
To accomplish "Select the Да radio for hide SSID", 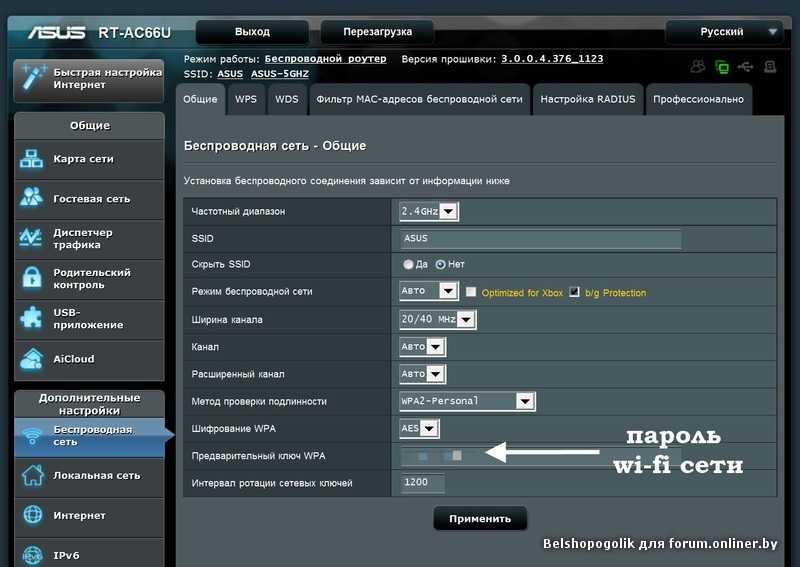I will [x=408, y=264].
